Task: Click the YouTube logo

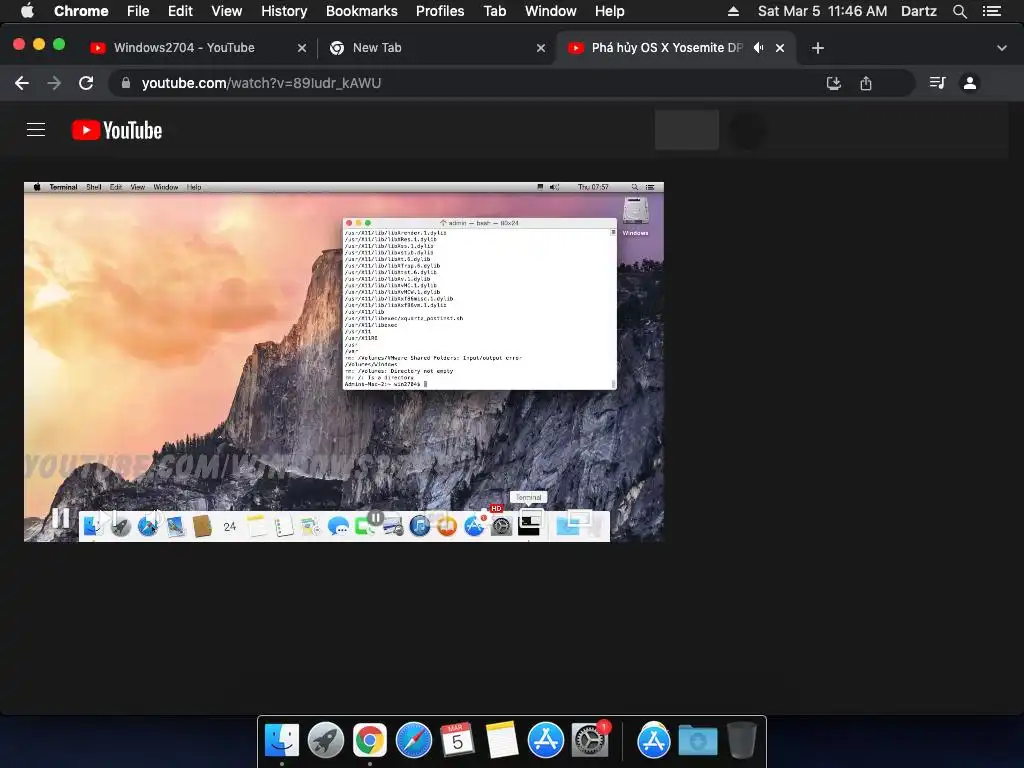Action: tap(117, 130)
